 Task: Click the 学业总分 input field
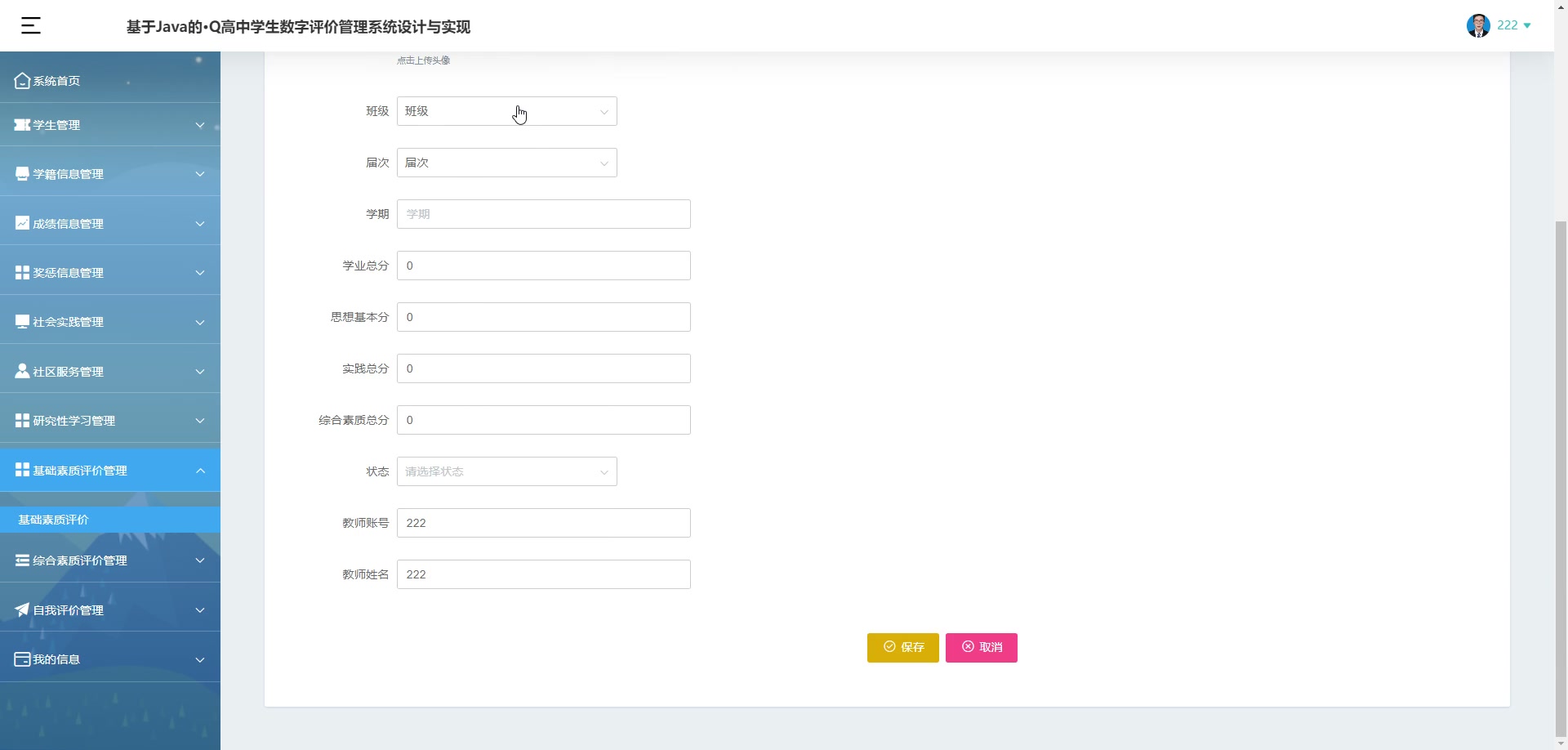pyautogui.click(x=543, y=266)
